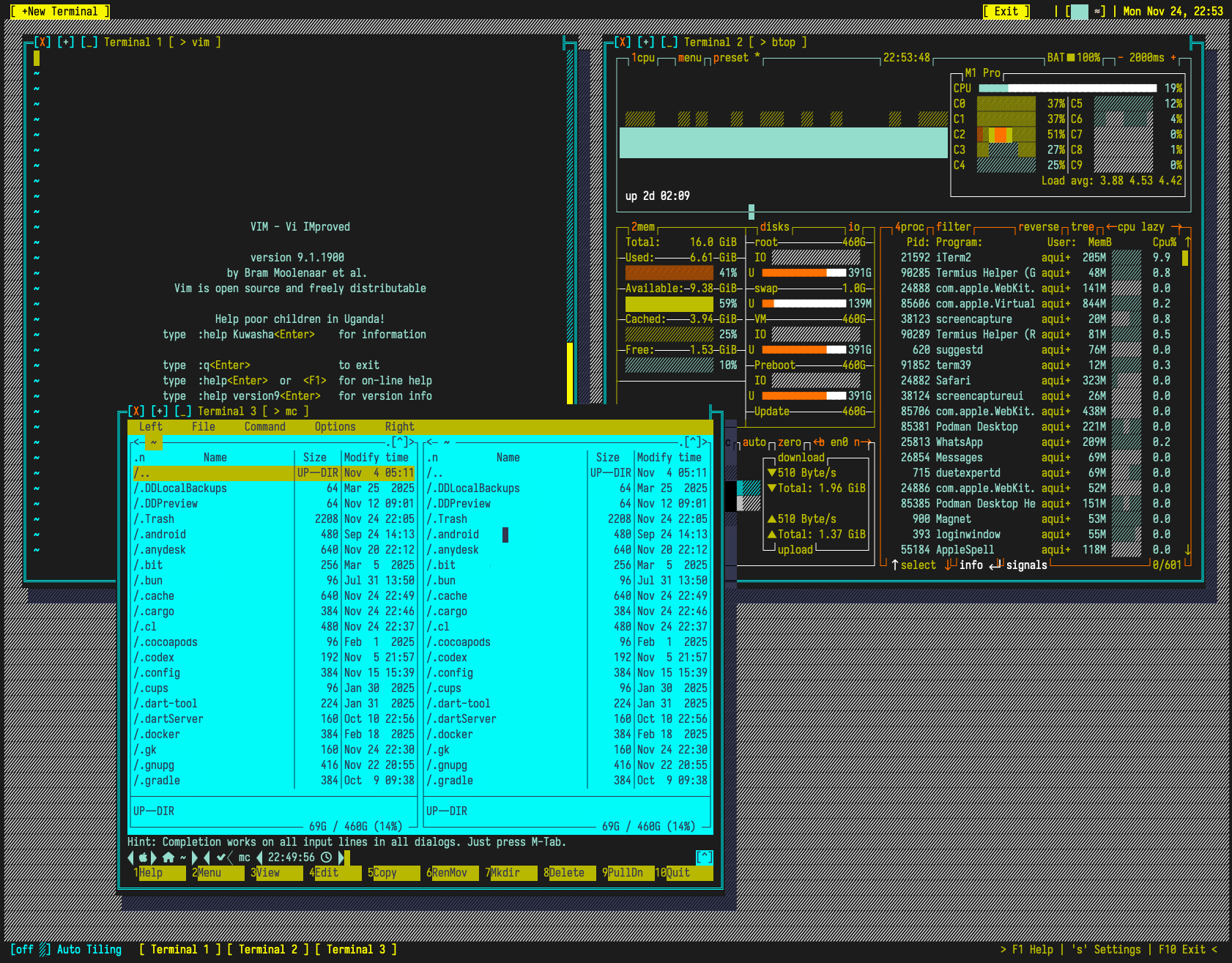Viewport: 1232px width, 963px height.
Task: Click the apple icon in mc prompt line
Action: coord(143,858)
